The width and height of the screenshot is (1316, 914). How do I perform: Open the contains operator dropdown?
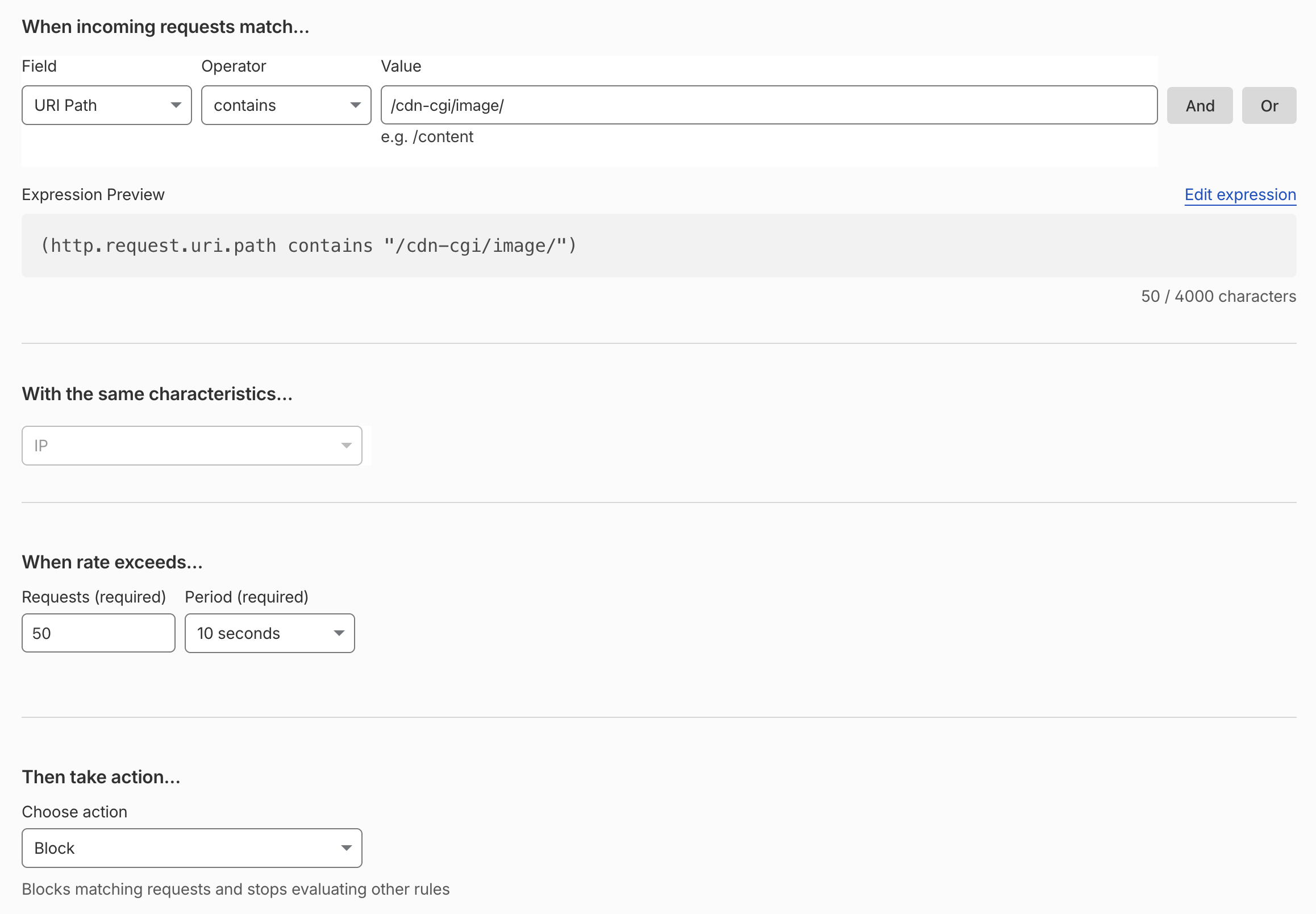[x=286, y=105]
